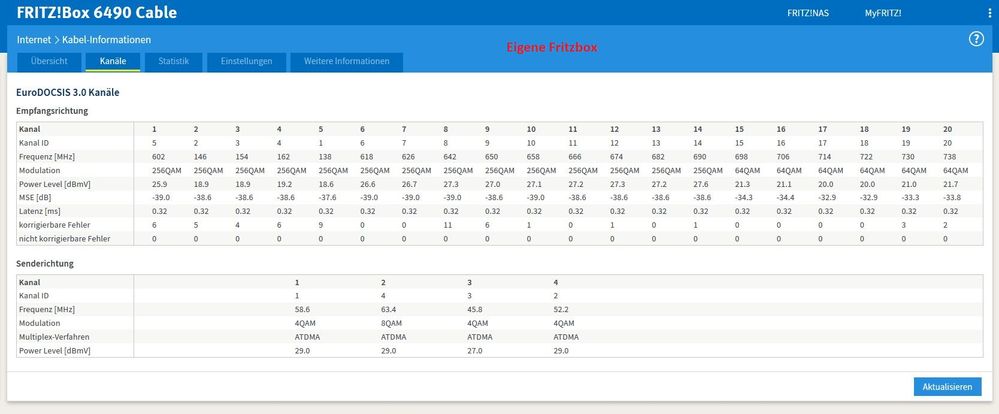This screenshot has width=999, height=414.
Task: Select the frequency value 642
Action: click(450, 157)
